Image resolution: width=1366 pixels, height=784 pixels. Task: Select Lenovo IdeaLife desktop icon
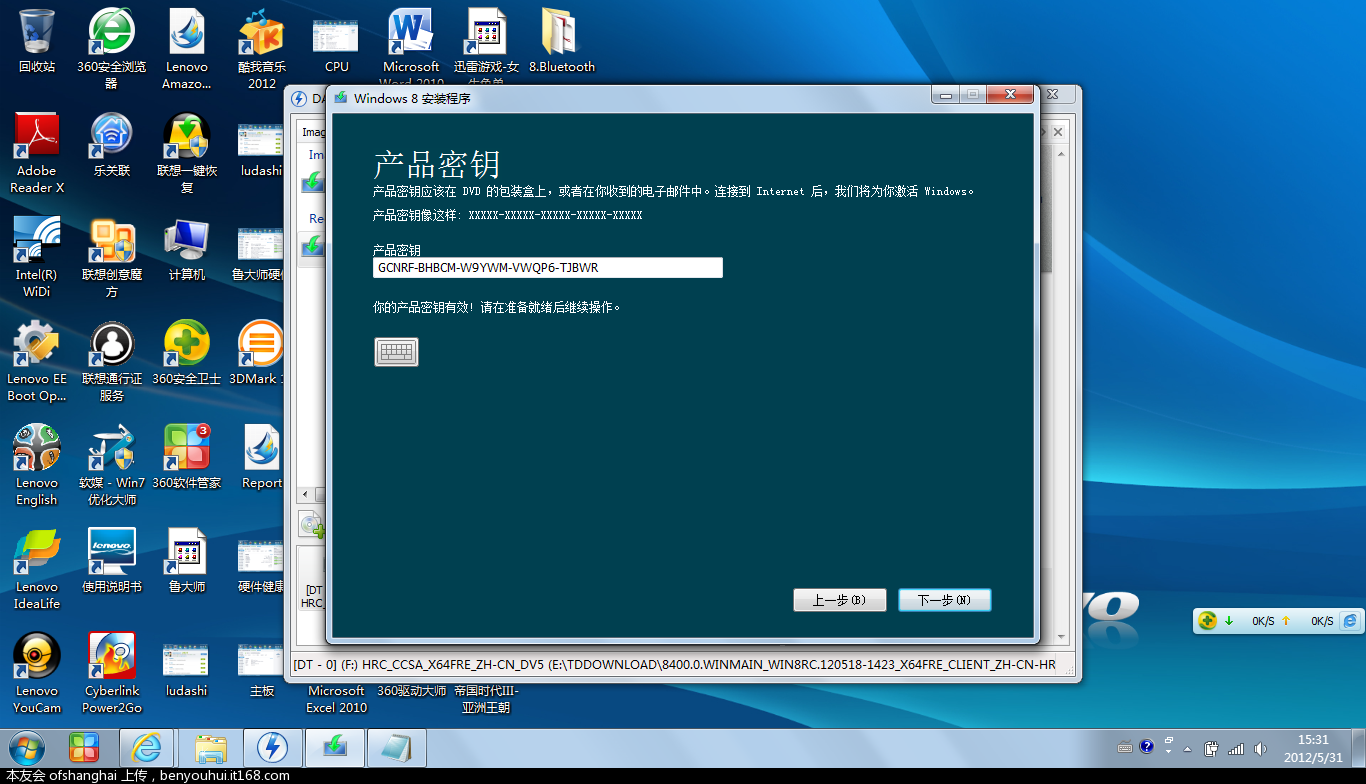coord(37,569)
